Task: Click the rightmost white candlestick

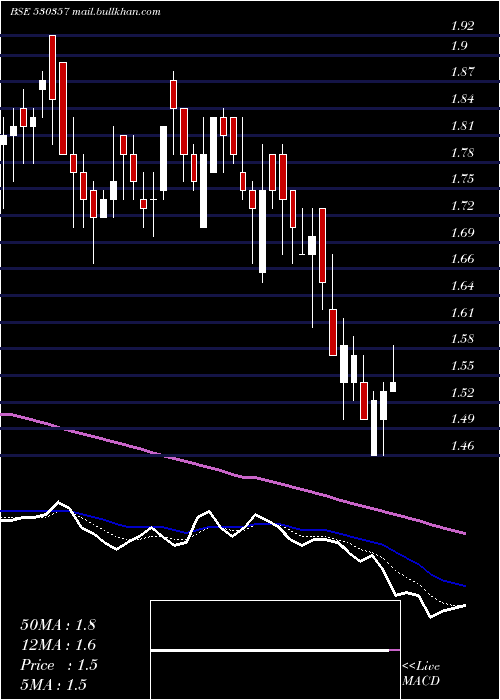Action: coord(393,387)
